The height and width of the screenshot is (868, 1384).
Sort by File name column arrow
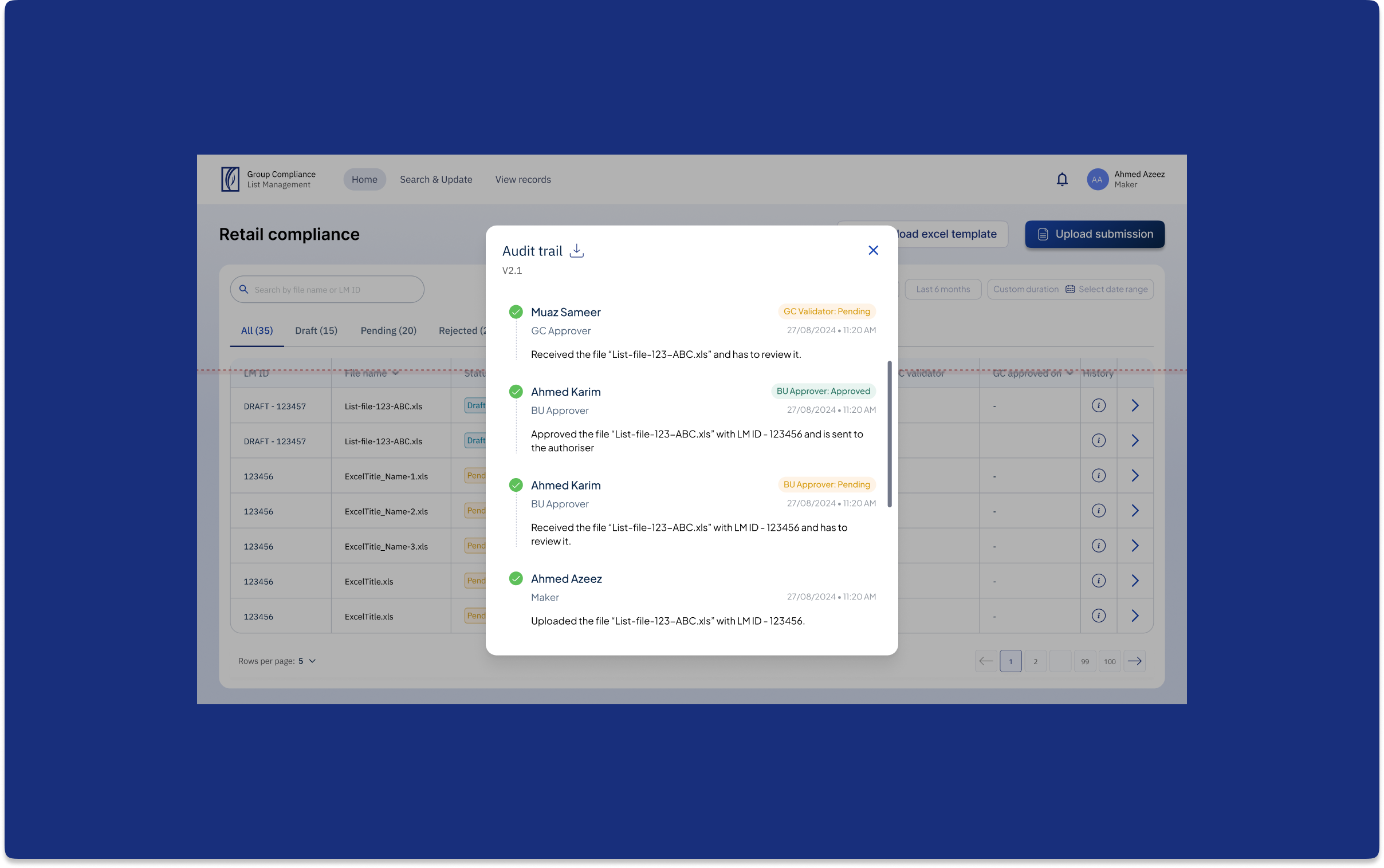(x=395, y=373)
